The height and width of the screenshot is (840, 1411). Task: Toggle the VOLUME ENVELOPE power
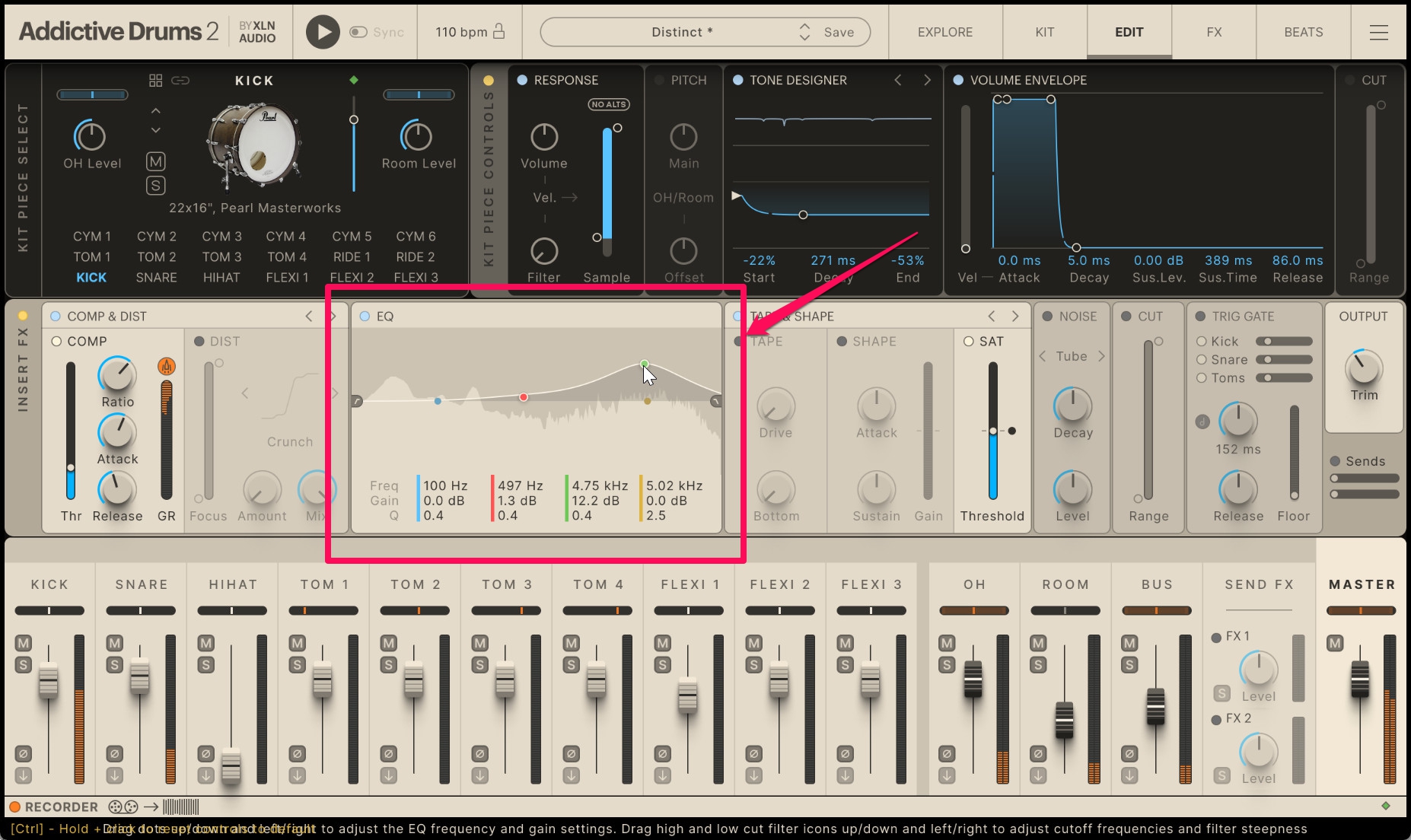point(958,80)
